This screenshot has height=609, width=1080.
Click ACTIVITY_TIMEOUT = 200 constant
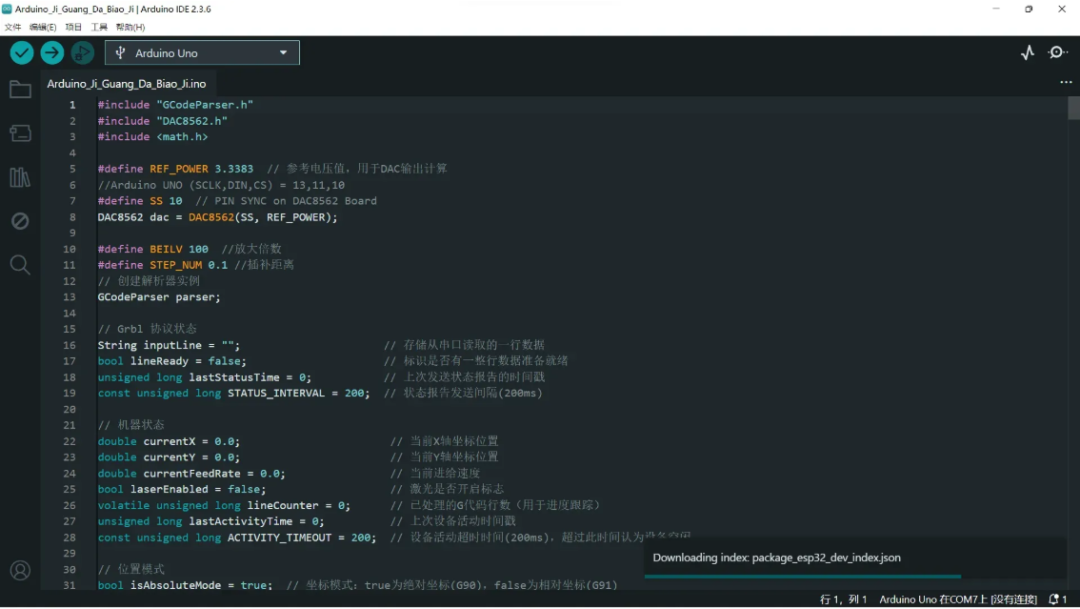[237, 537]
